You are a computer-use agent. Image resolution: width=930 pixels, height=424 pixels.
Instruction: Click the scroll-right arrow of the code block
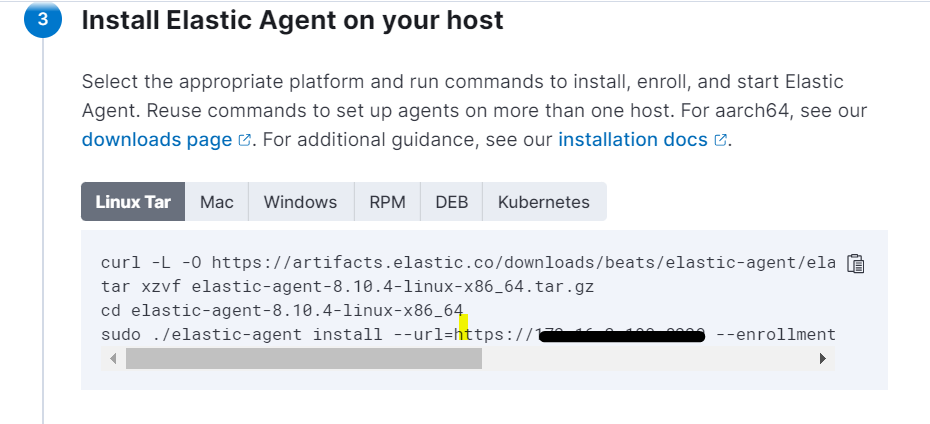tap(823, 358)
